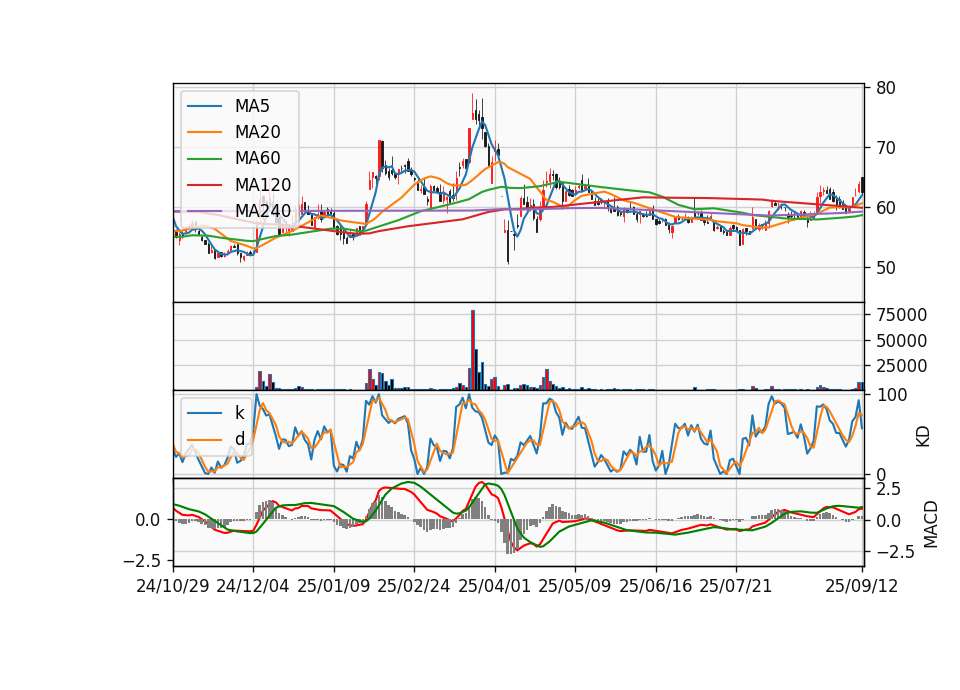Click the 25/04/01 date tick label
Image resolution: width=960 pixels, height=690 pixels.
click(494, 587)
